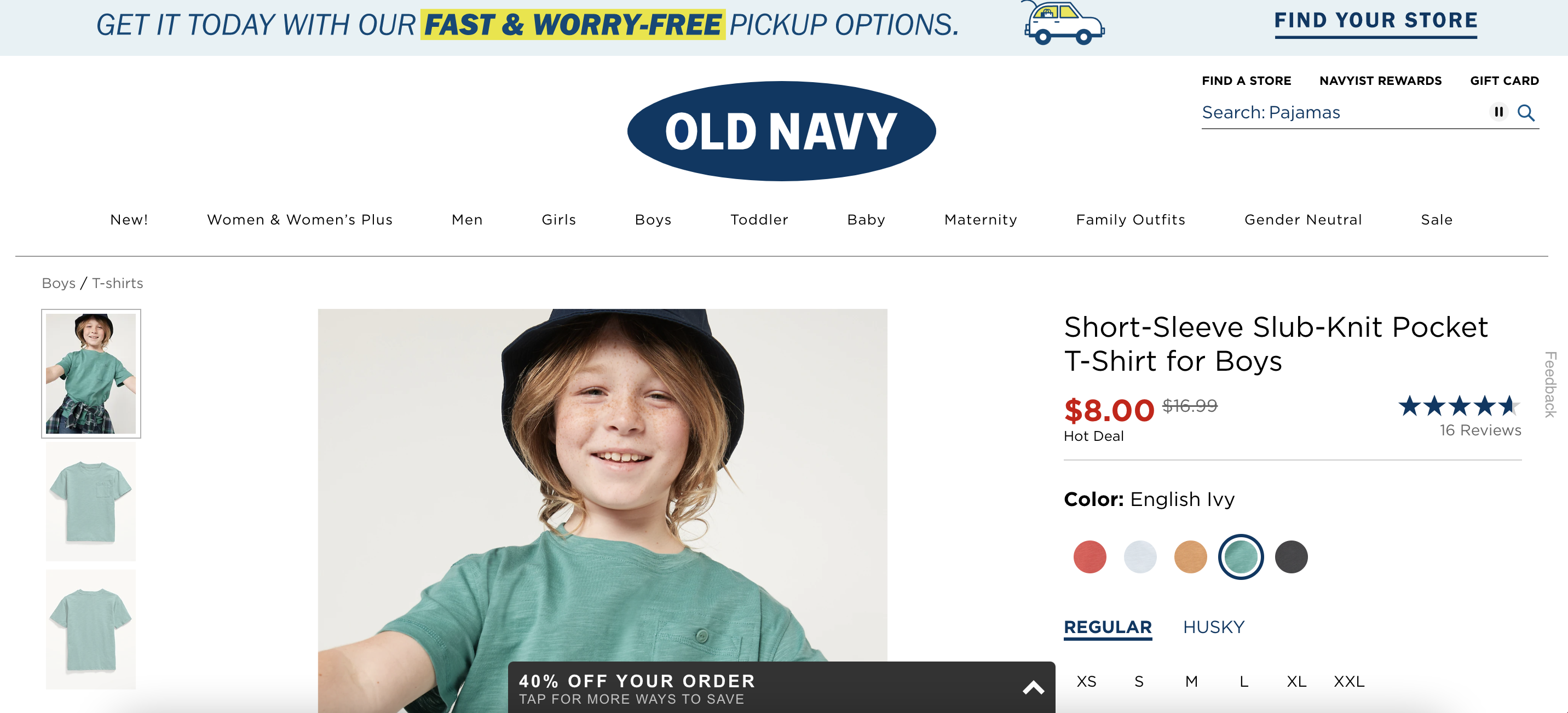
Task: Pause the rotating search suggestions
Action: click(x=1498, y=112)
